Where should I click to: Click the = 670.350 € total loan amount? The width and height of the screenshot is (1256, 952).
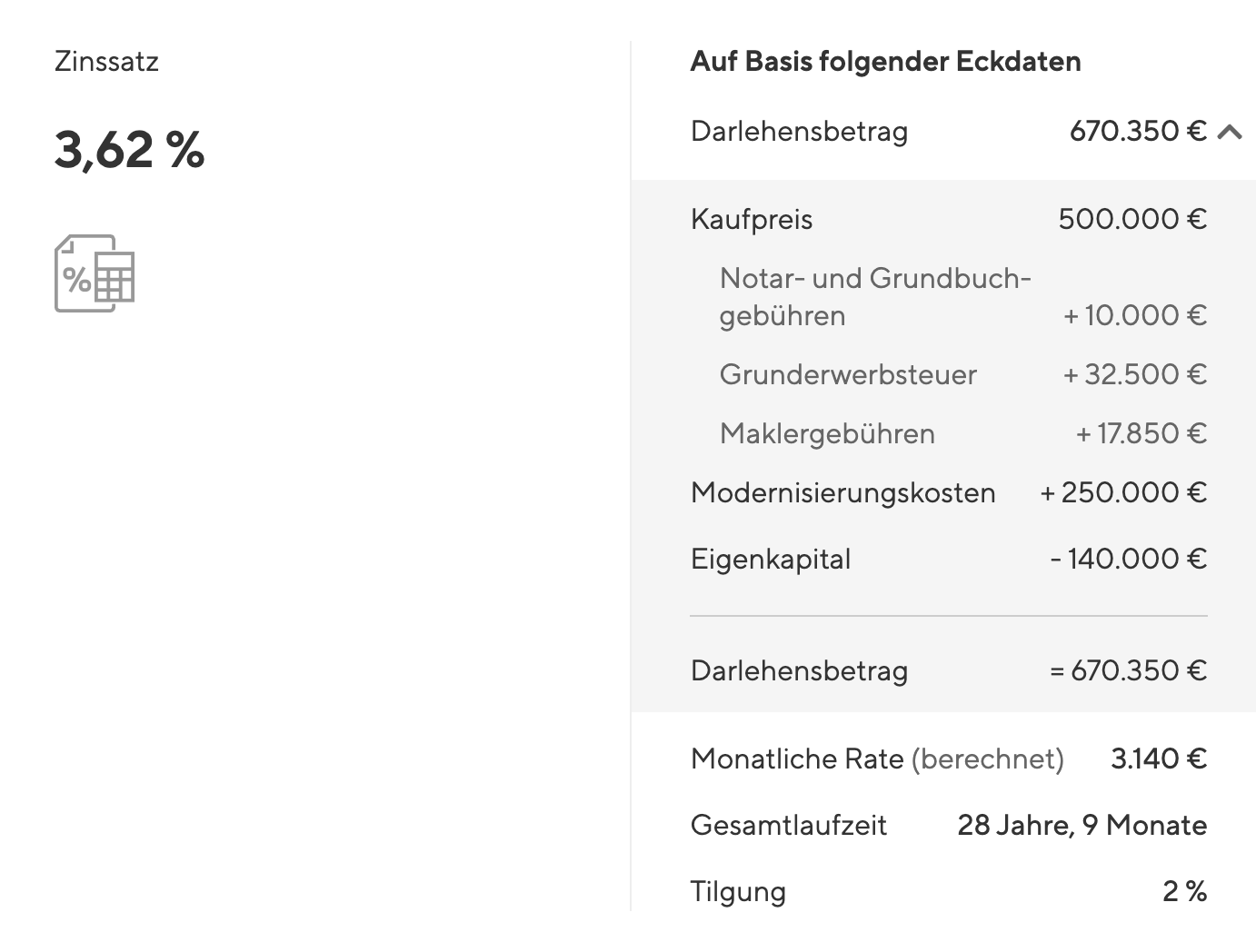click(1128, 670)
